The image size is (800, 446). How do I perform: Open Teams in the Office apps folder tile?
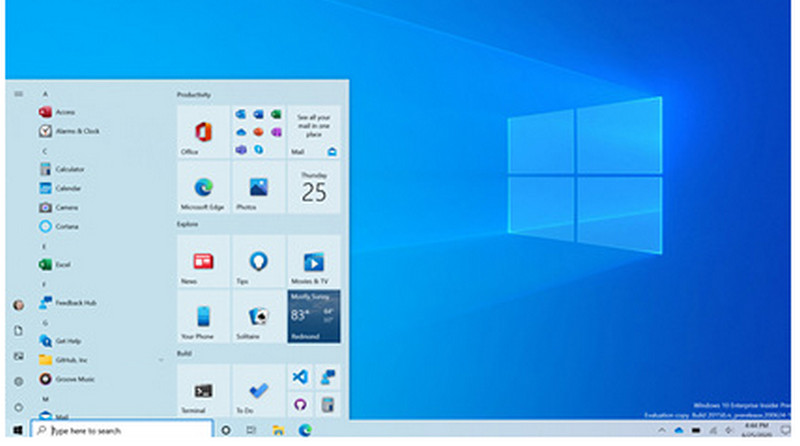tap(241, 150)
